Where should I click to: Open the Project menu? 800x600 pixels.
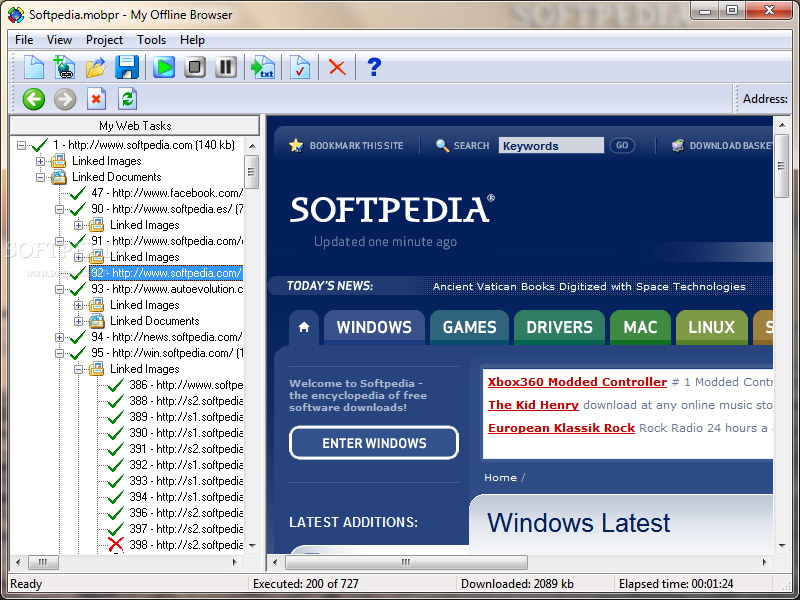[104, 40]
